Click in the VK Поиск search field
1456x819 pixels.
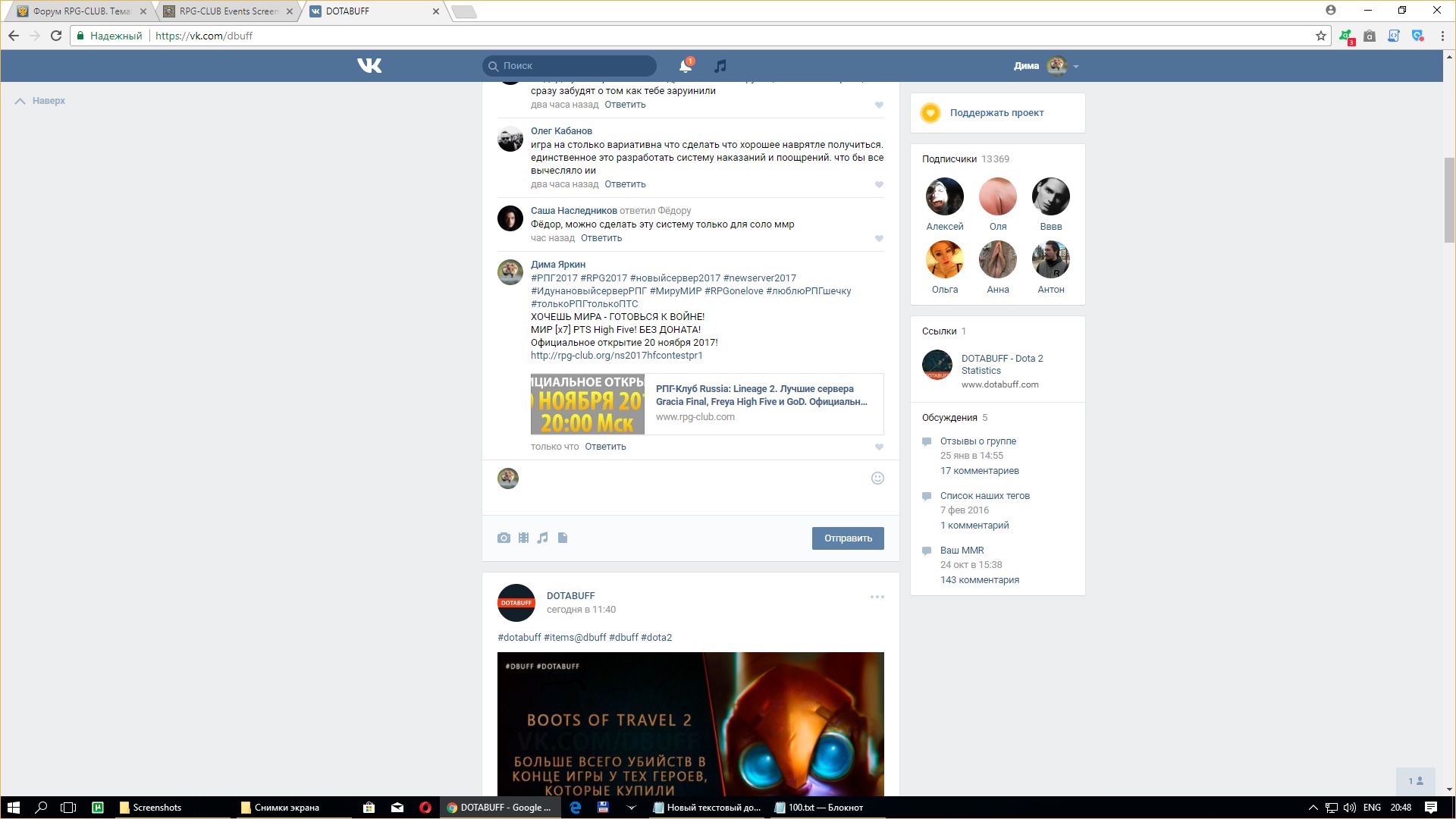coord(576,66)
